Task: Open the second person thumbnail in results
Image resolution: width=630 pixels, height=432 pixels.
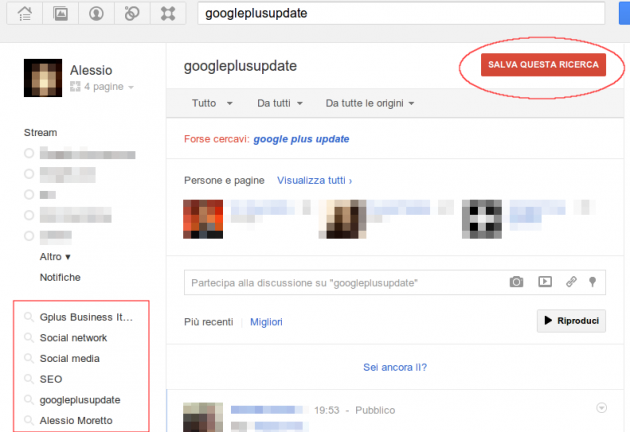Action: click(x=343, y=219)
